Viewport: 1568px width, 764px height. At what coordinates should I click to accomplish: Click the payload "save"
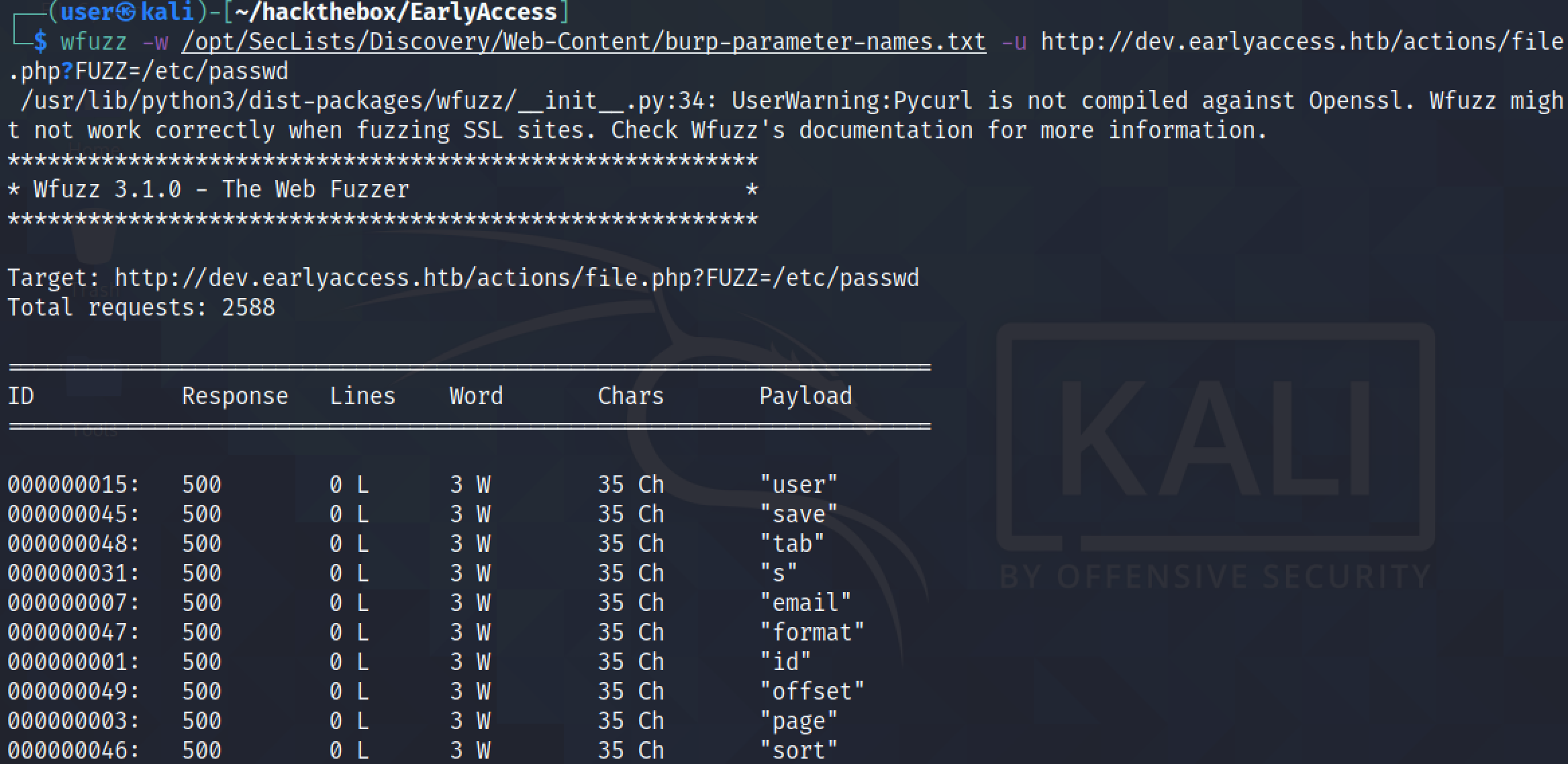(x=799, y=514)
